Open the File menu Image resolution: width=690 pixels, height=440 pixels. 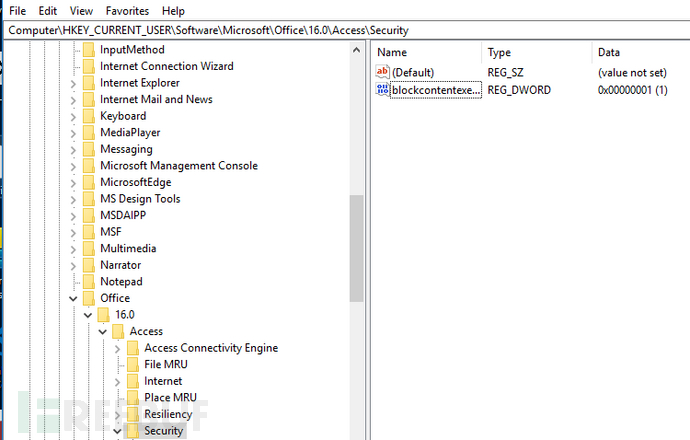(18, 11)
